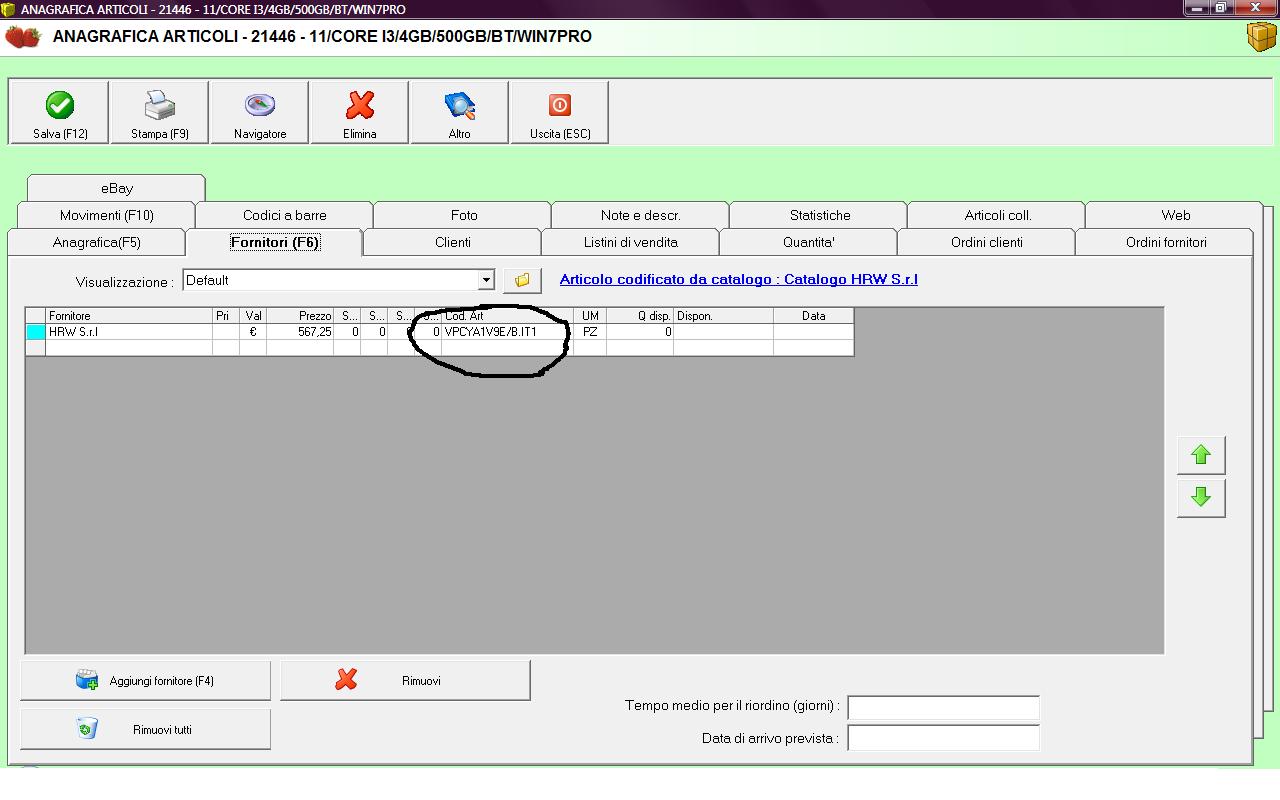Open the Codici a barre tab

click(285, 215)
